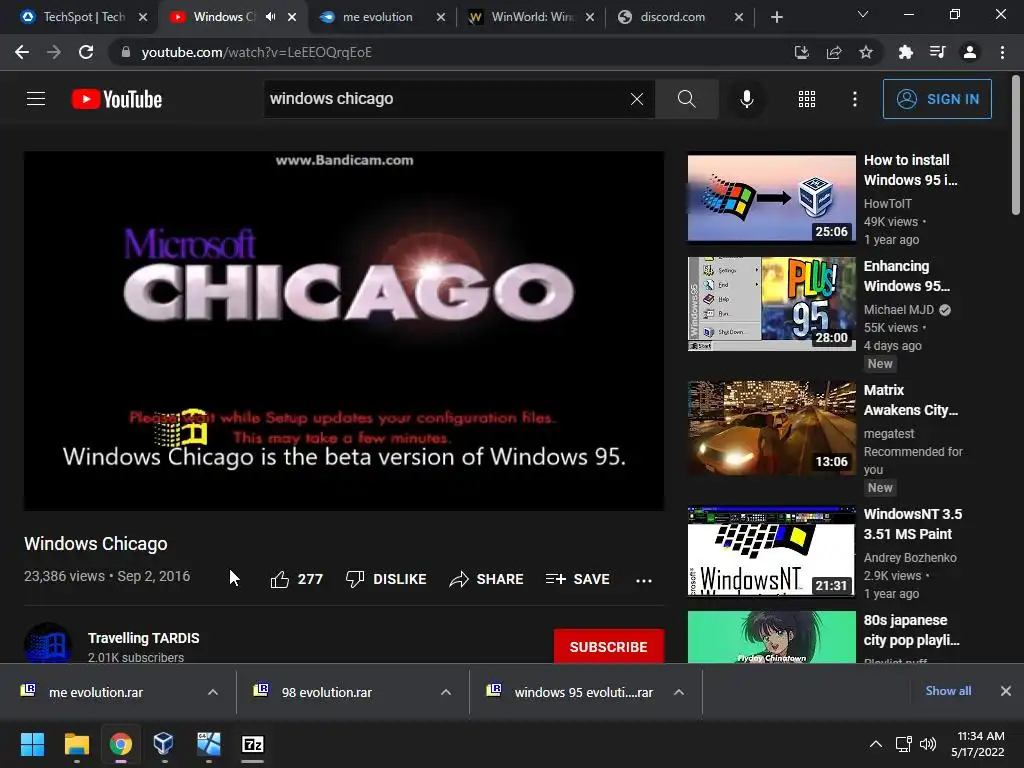The width and height of the screenshot is (1024, 768).
Task: Subscribe to Travelling TARDIS channel
Action: 609,647
